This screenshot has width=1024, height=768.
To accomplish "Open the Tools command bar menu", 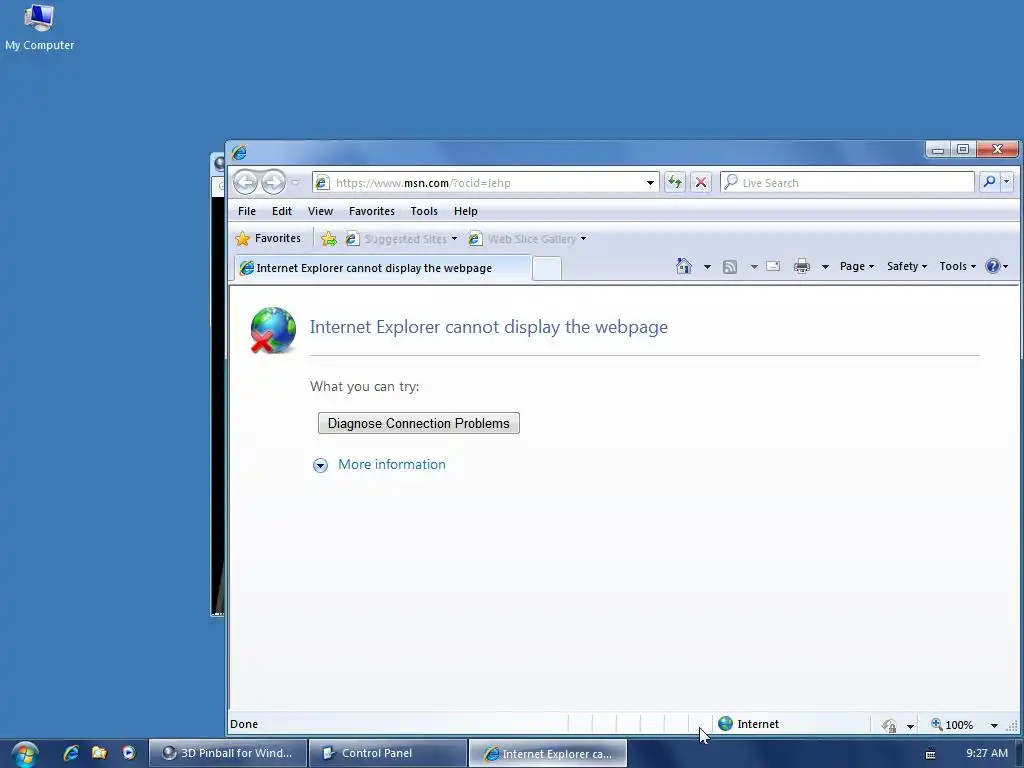I will (x=957, y=266).
